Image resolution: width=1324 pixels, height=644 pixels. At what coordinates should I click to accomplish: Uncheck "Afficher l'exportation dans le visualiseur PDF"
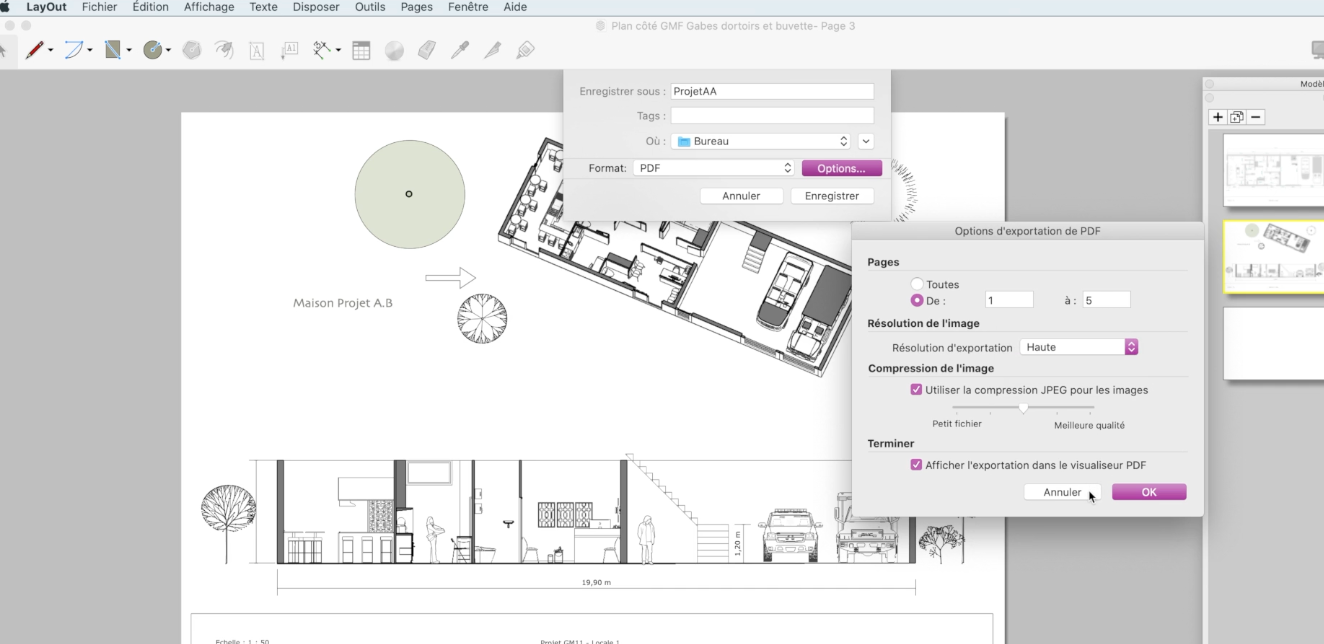(916, 465)
